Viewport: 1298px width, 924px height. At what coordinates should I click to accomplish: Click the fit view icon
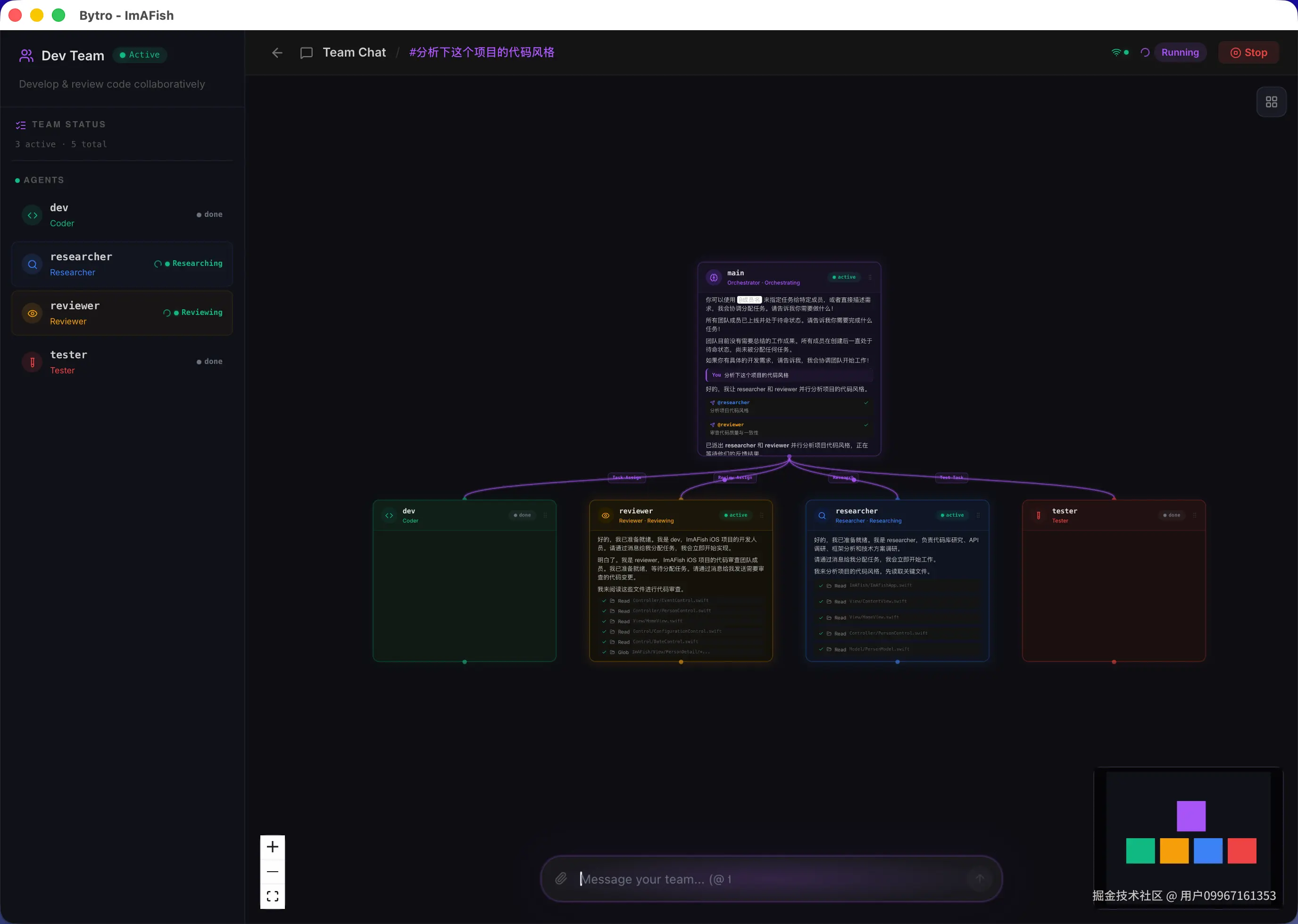273,896
